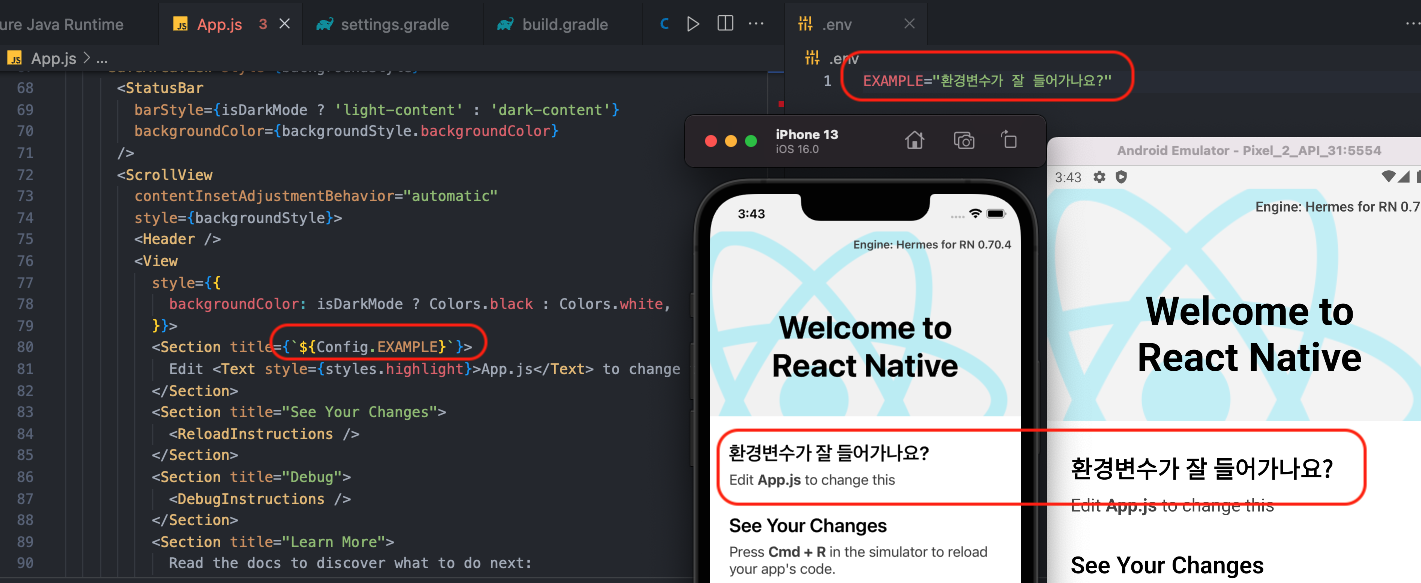Screen dimensions: 1421x583
Task: Click the 3:43 clock in Android status bar
Action: 1068,177
